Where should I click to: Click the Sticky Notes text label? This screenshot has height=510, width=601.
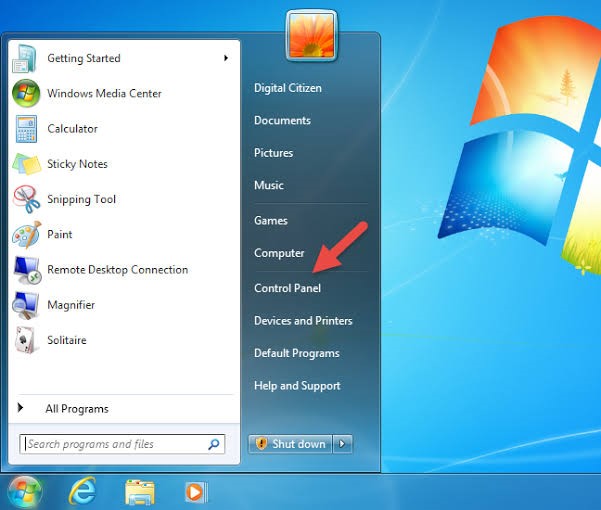(77, 164)
